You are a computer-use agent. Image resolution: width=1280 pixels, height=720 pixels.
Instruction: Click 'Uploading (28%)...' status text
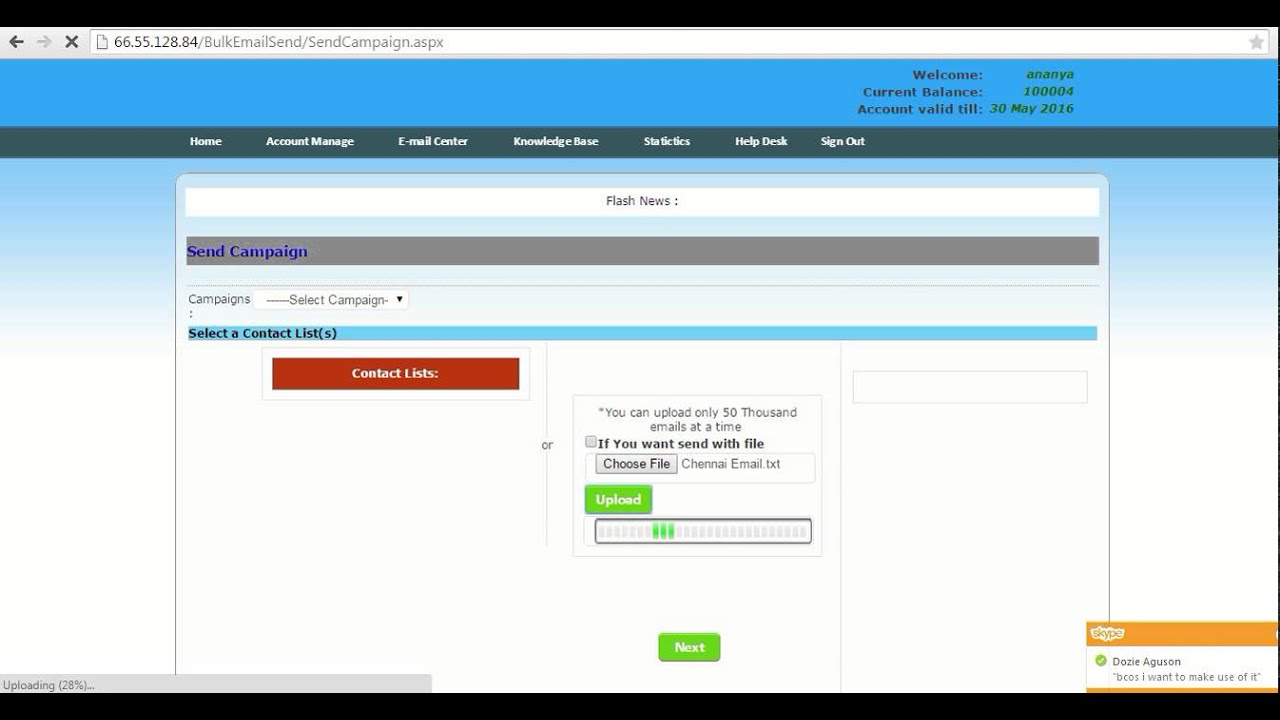point(48,685)
